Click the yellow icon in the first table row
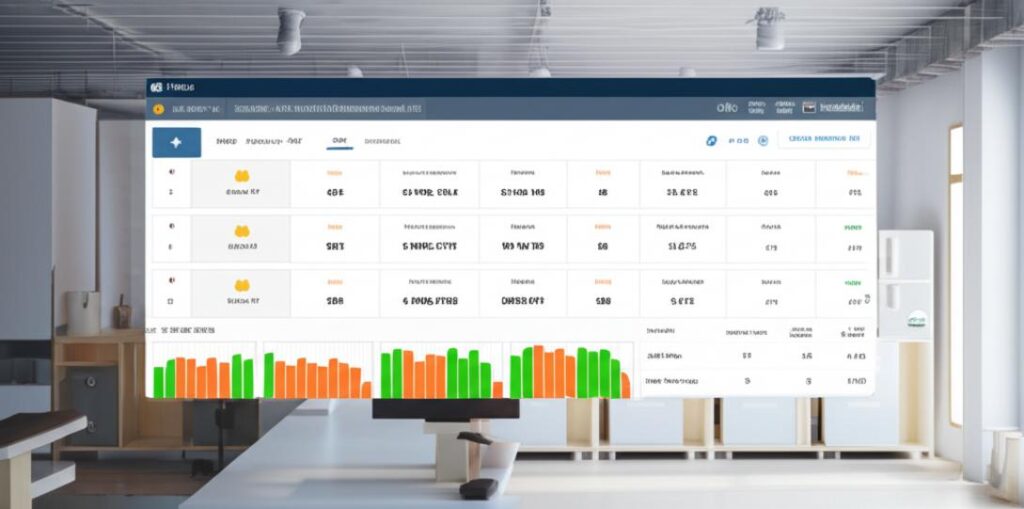The height and width of the screenshot is (509, 1024). coord(240,176)
